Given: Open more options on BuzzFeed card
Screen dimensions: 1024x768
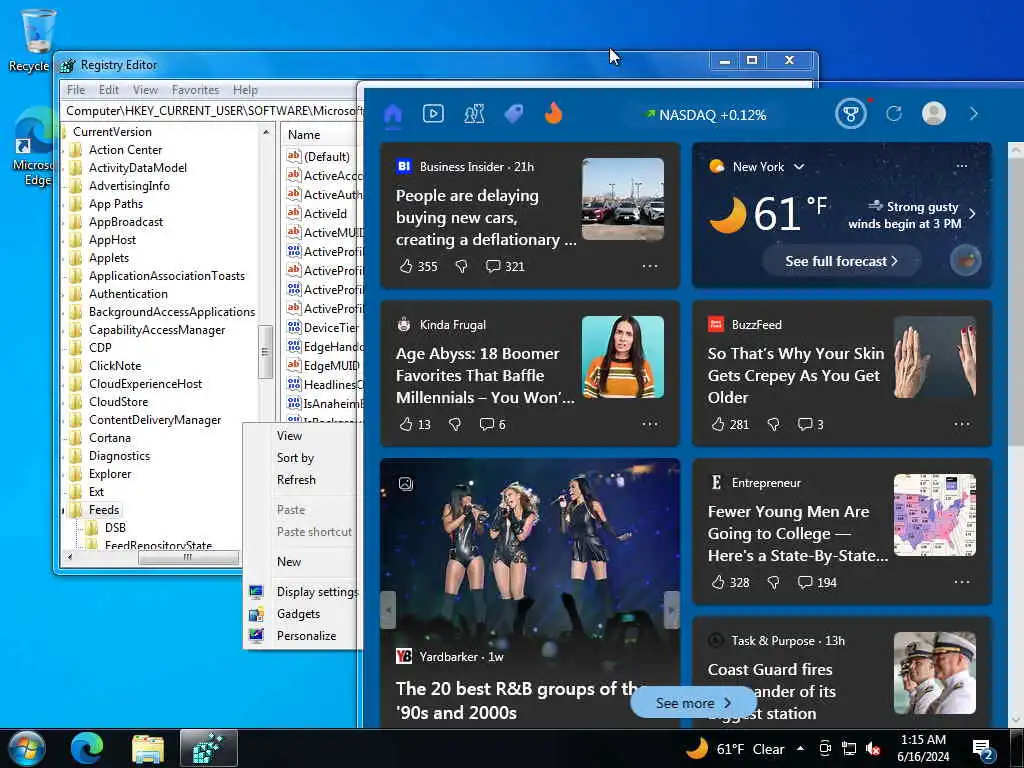Looking at the screenshot, I should point(962,424).
